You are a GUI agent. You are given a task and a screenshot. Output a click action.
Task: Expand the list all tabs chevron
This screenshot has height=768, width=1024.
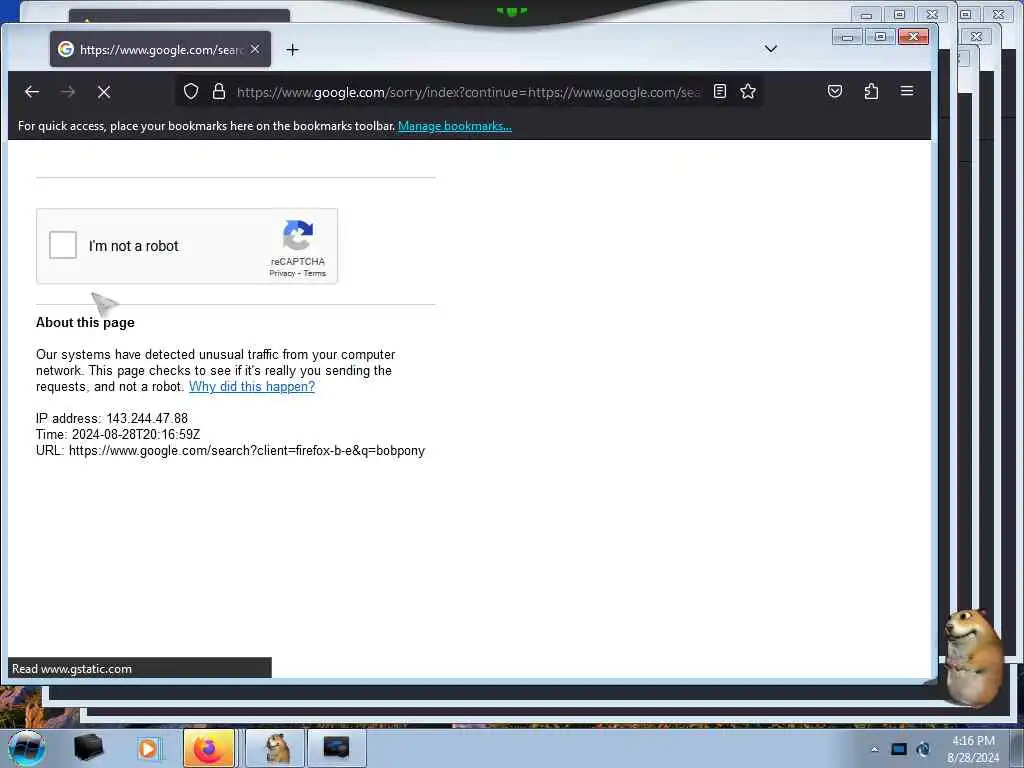click(x=771, y=49)
